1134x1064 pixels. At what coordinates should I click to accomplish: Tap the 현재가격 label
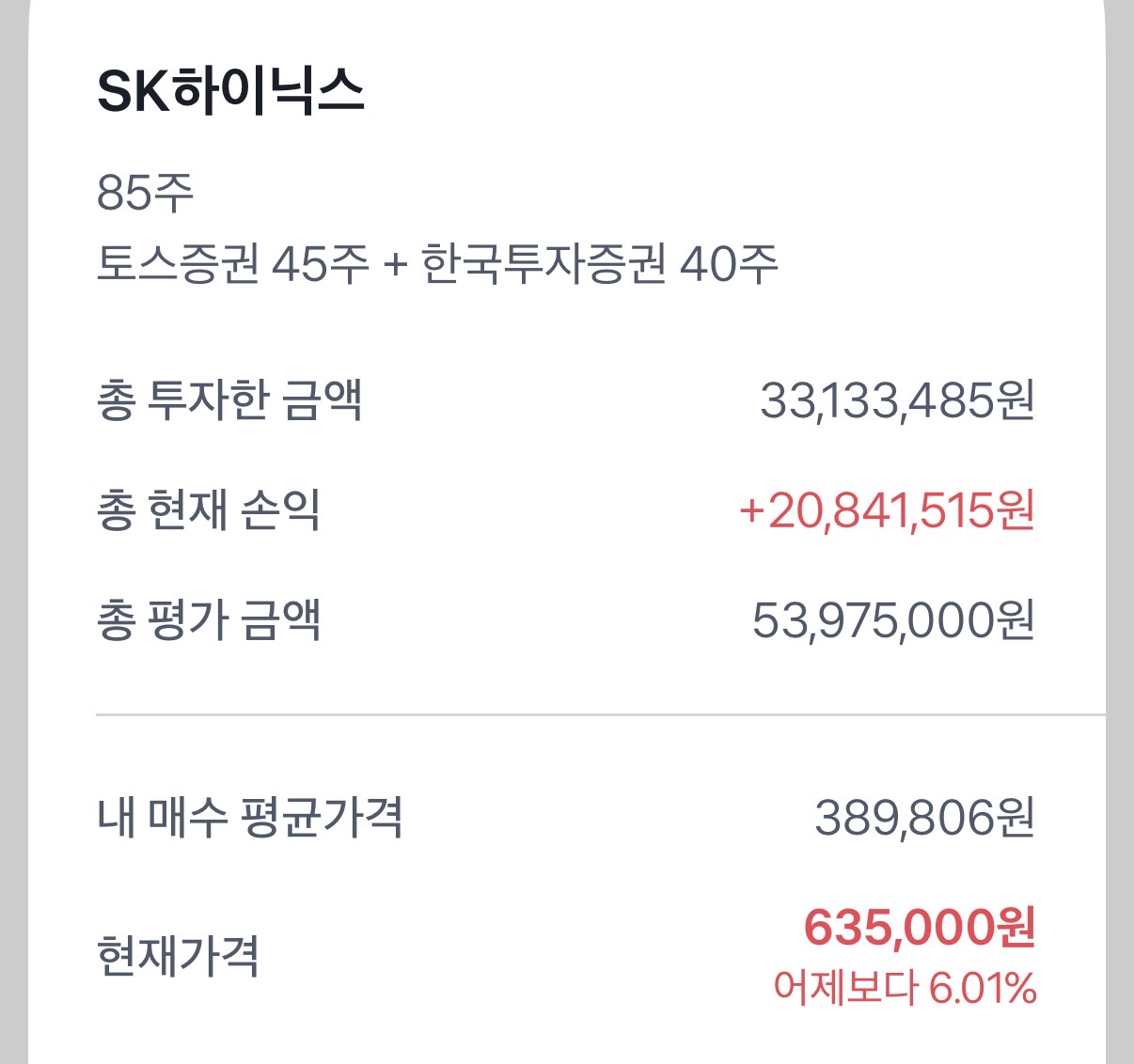point(178,956)
